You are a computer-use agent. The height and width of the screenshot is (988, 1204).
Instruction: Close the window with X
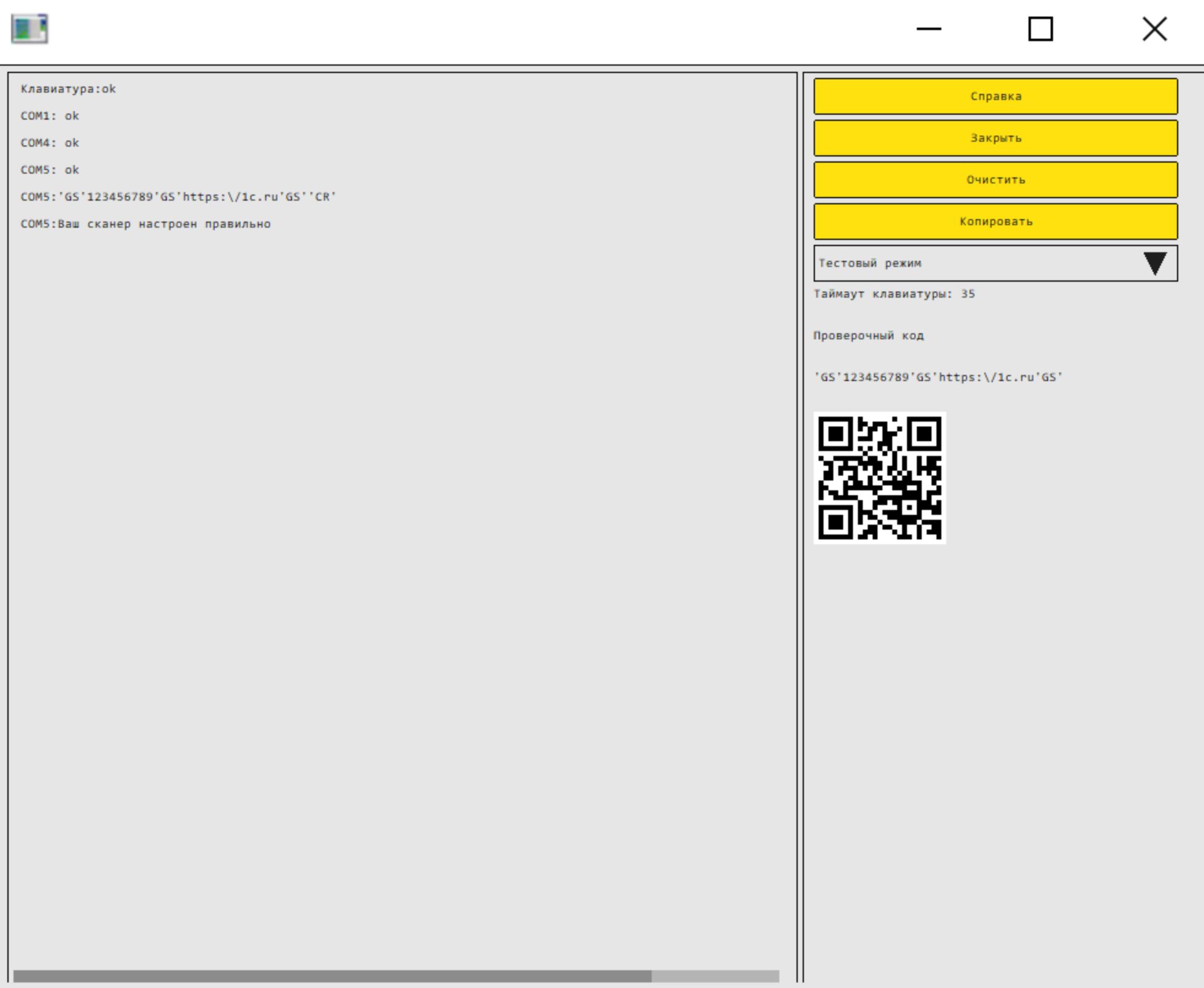(x=1154, y=29)
